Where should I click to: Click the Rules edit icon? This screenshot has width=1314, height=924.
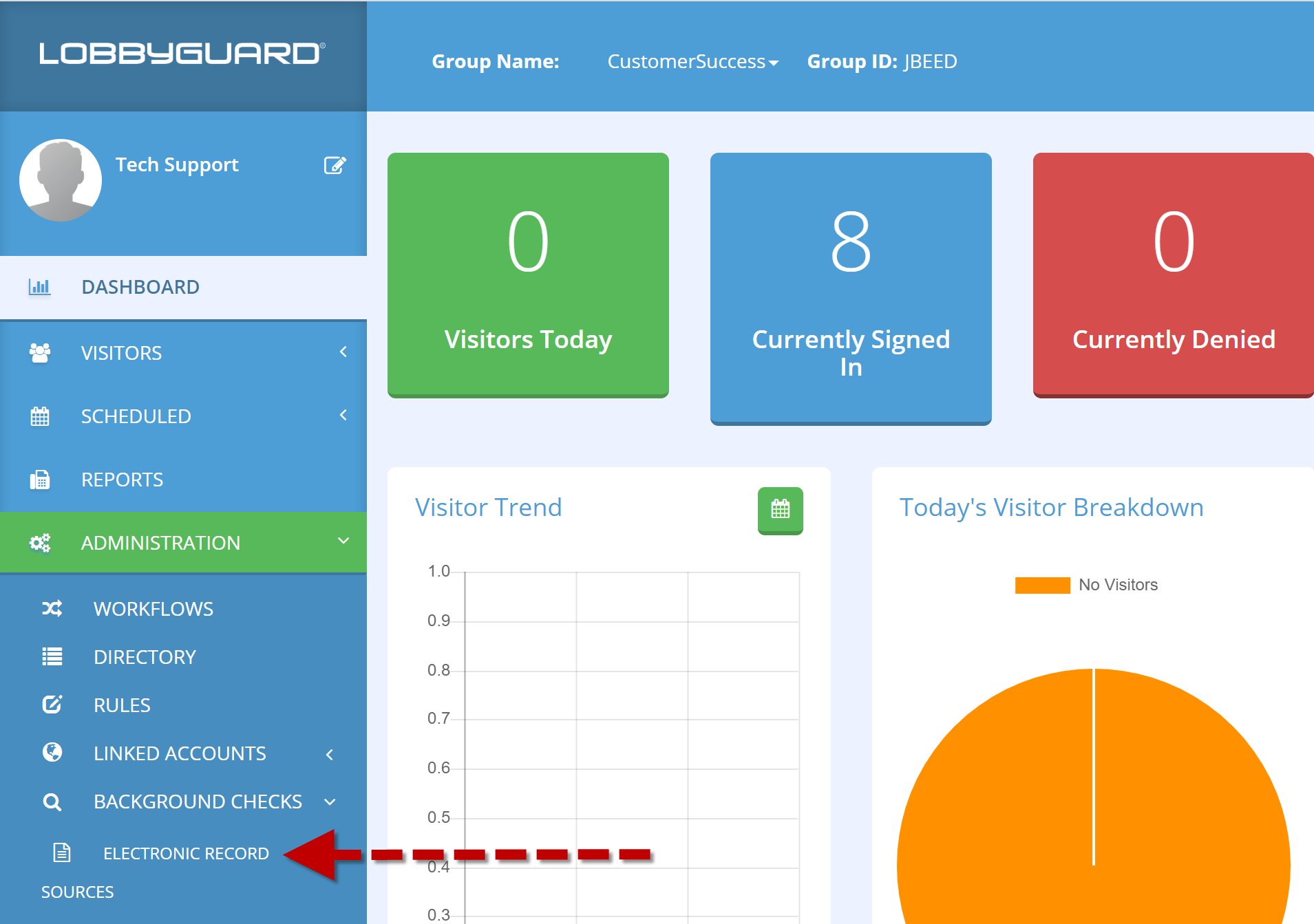pos(52,705)
